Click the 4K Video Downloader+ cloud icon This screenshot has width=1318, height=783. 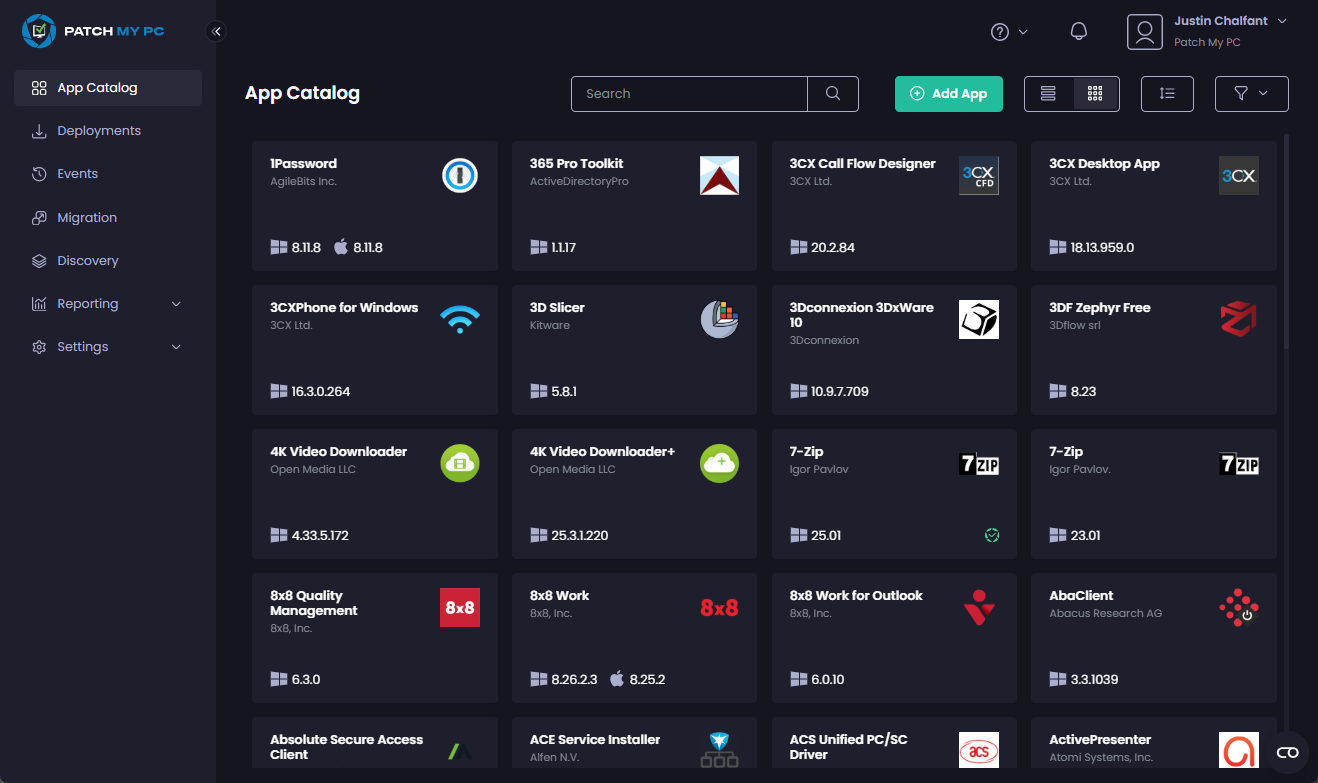pos(719,463)
